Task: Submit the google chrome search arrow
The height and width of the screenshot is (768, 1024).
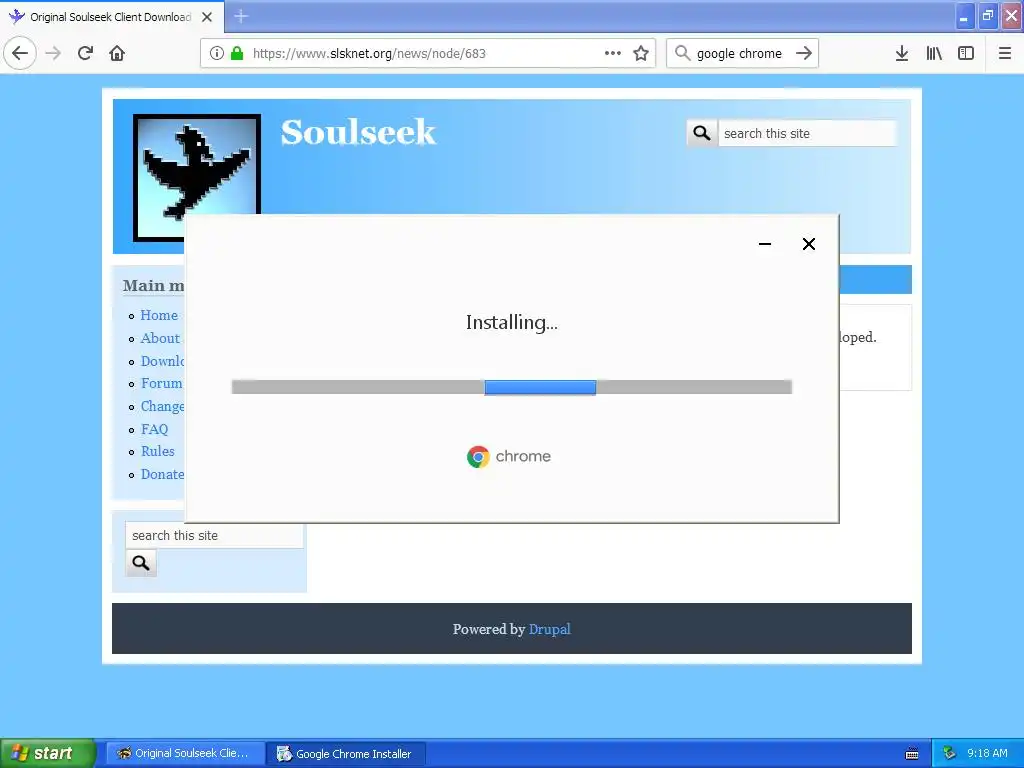Action: click(804, 53)
